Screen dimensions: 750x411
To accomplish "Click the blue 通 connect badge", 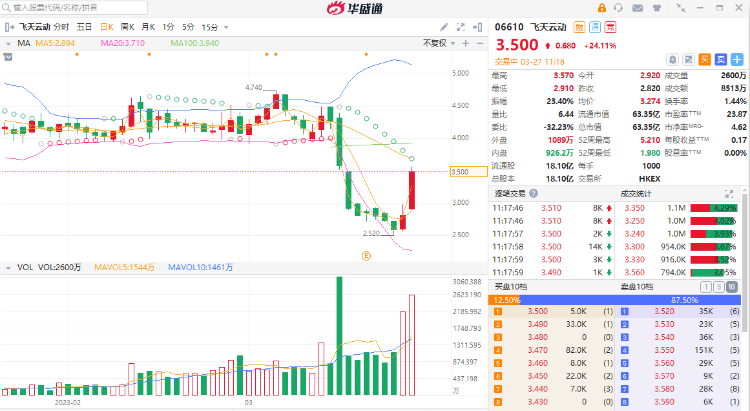I will tap(595, 27).
